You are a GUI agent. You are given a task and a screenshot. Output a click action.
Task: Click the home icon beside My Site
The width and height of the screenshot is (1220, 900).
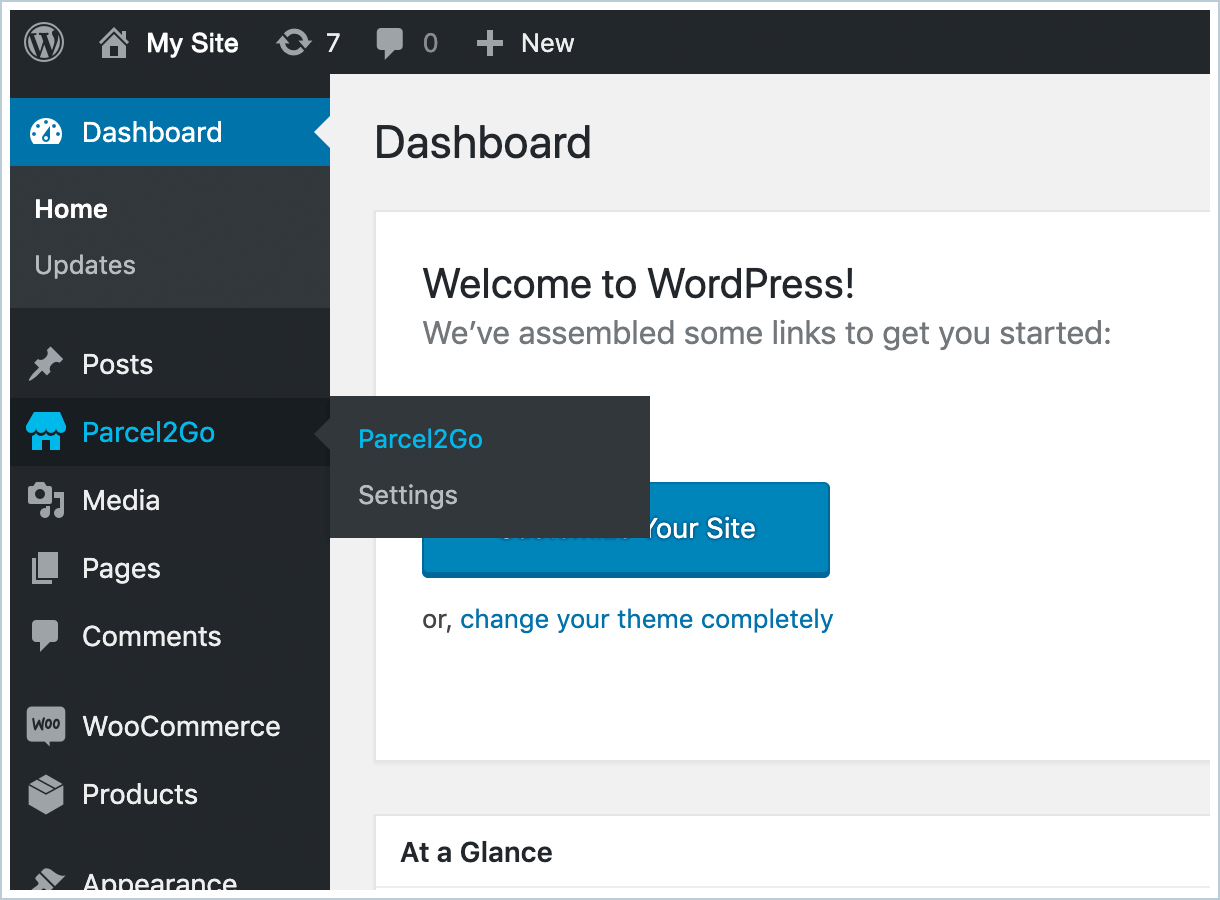(115, 43)
